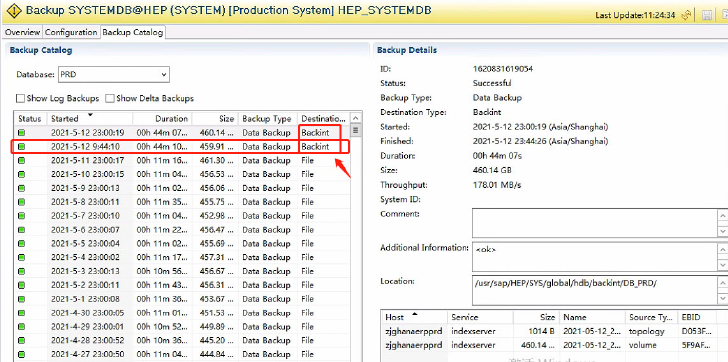
Task: Click the Duration column header
Action: (162, 119)
